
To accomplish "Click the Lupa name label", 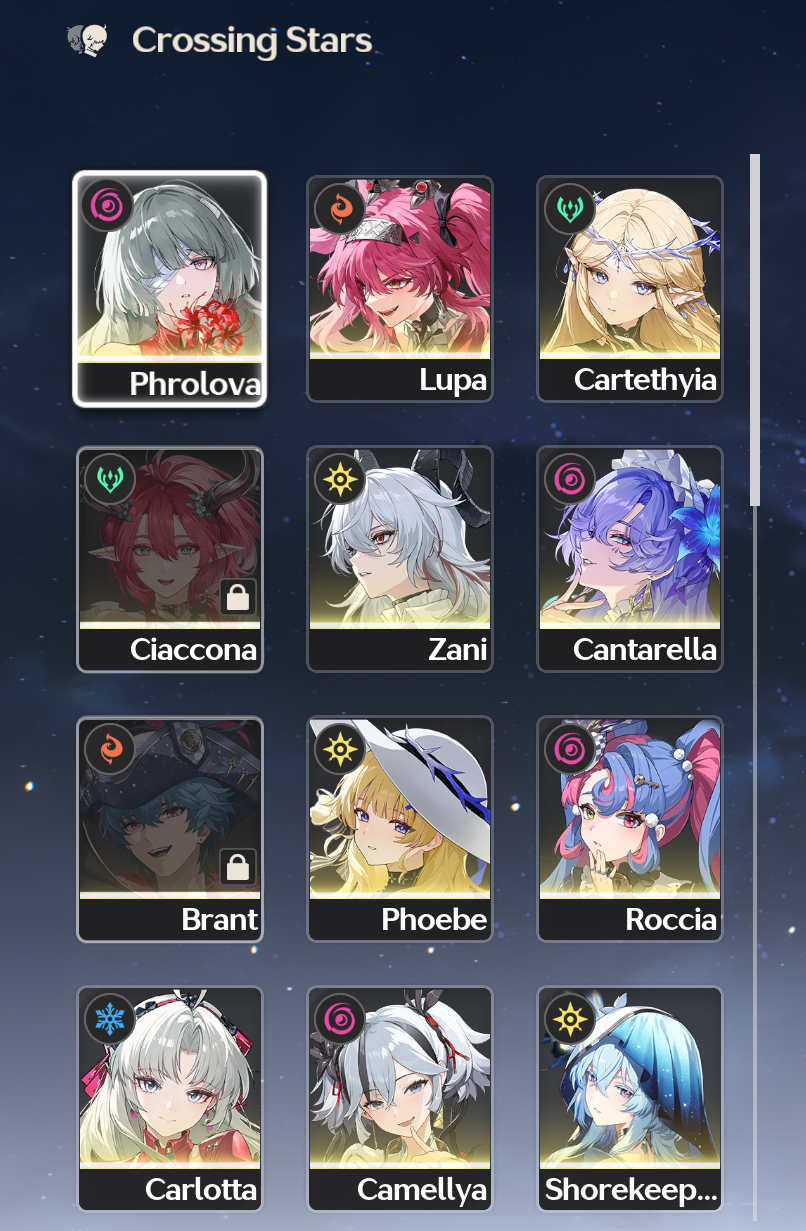I will 453,380.
